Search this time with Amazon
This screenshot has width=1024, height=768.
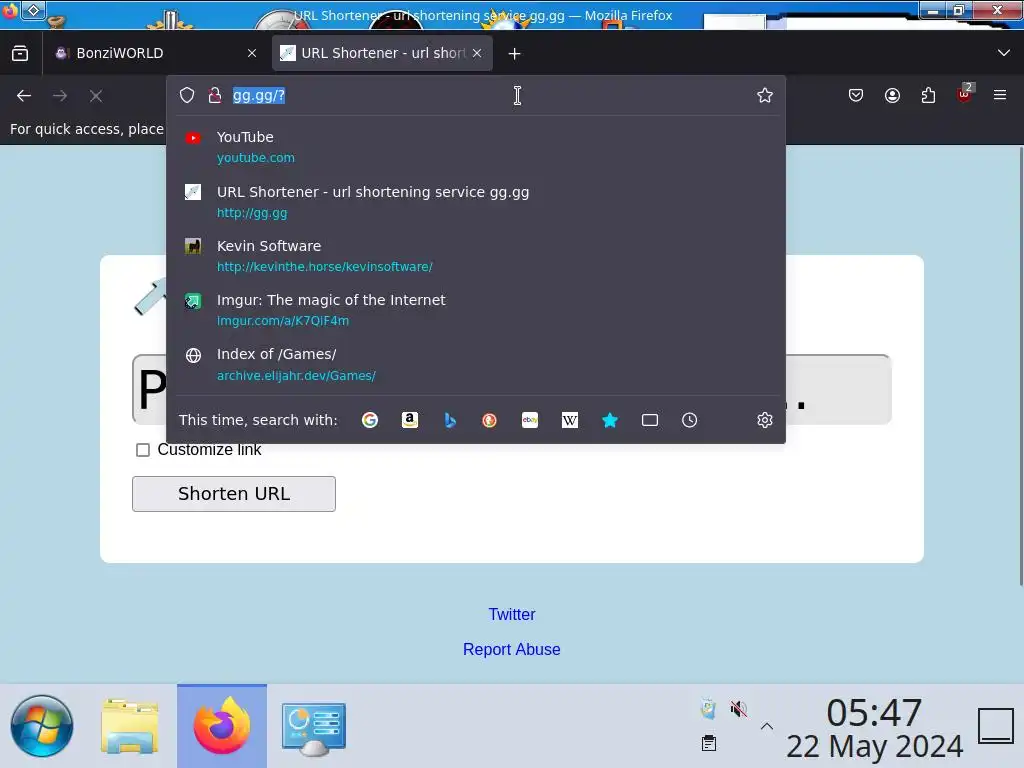click(x=409, y=420)
